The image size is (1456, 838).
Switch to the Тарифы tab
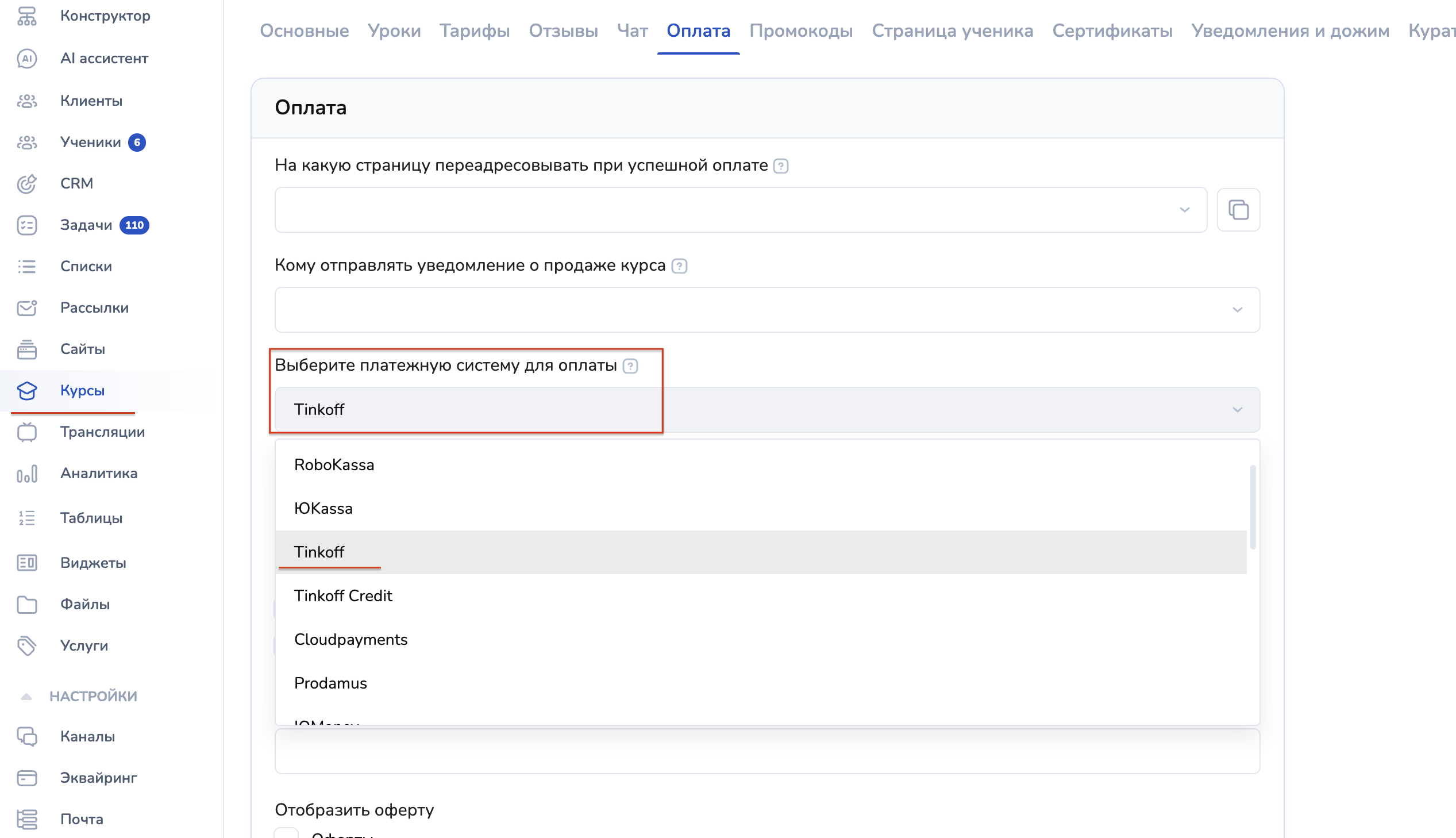475,30
